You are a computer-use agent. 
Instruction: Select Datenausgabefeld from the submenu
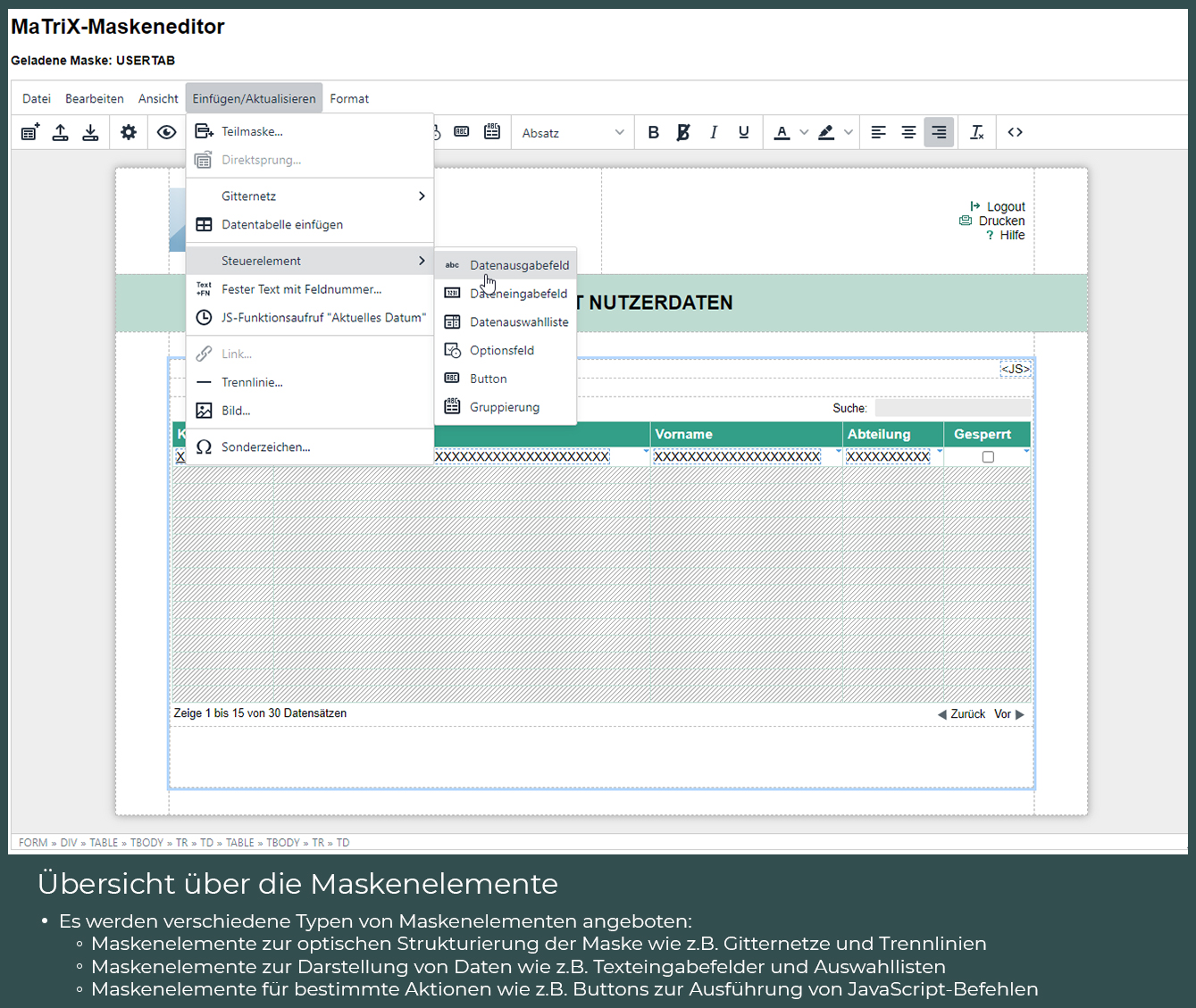click(x=519, y=265)
